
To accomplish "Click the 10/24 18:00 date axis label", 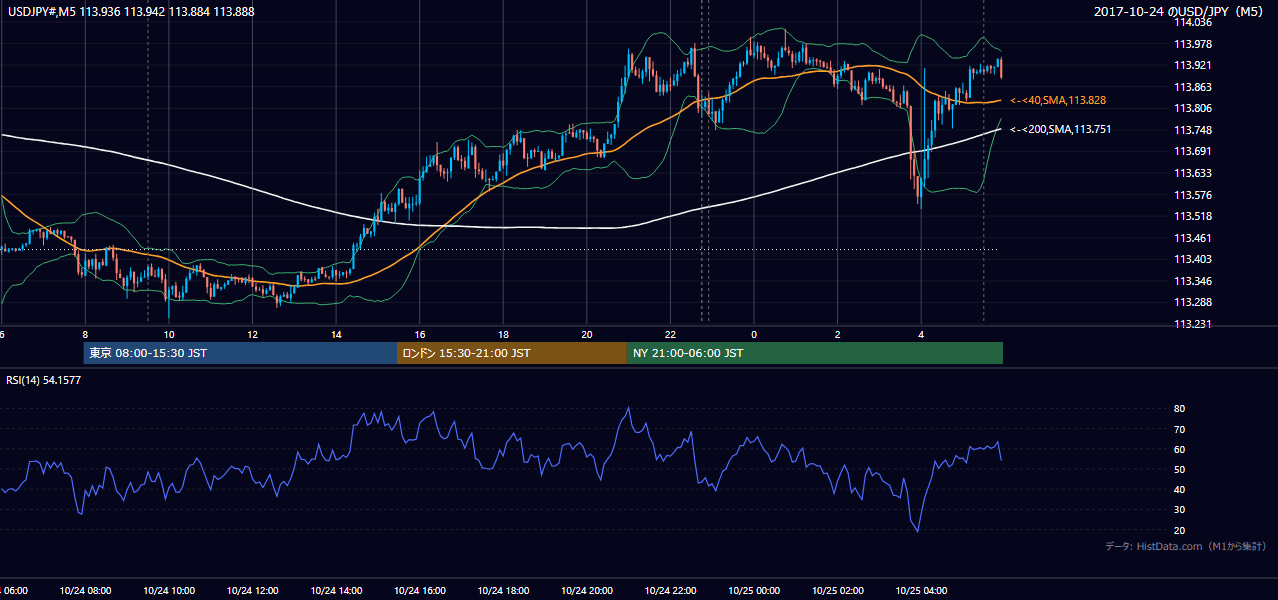I will (x=503, y=591).
